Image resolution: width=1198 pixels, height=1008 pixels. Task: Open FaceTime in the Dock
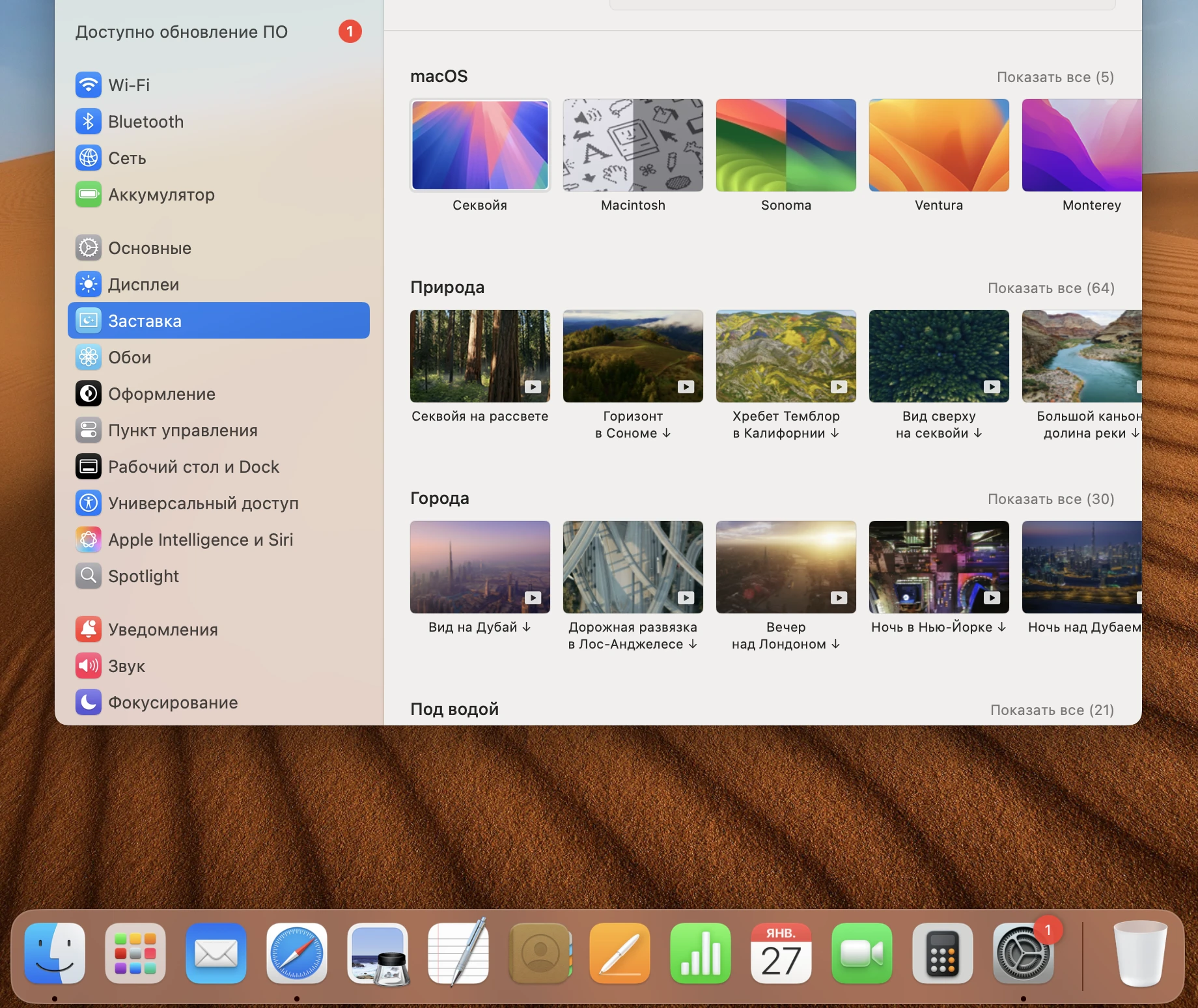point(862,953)
